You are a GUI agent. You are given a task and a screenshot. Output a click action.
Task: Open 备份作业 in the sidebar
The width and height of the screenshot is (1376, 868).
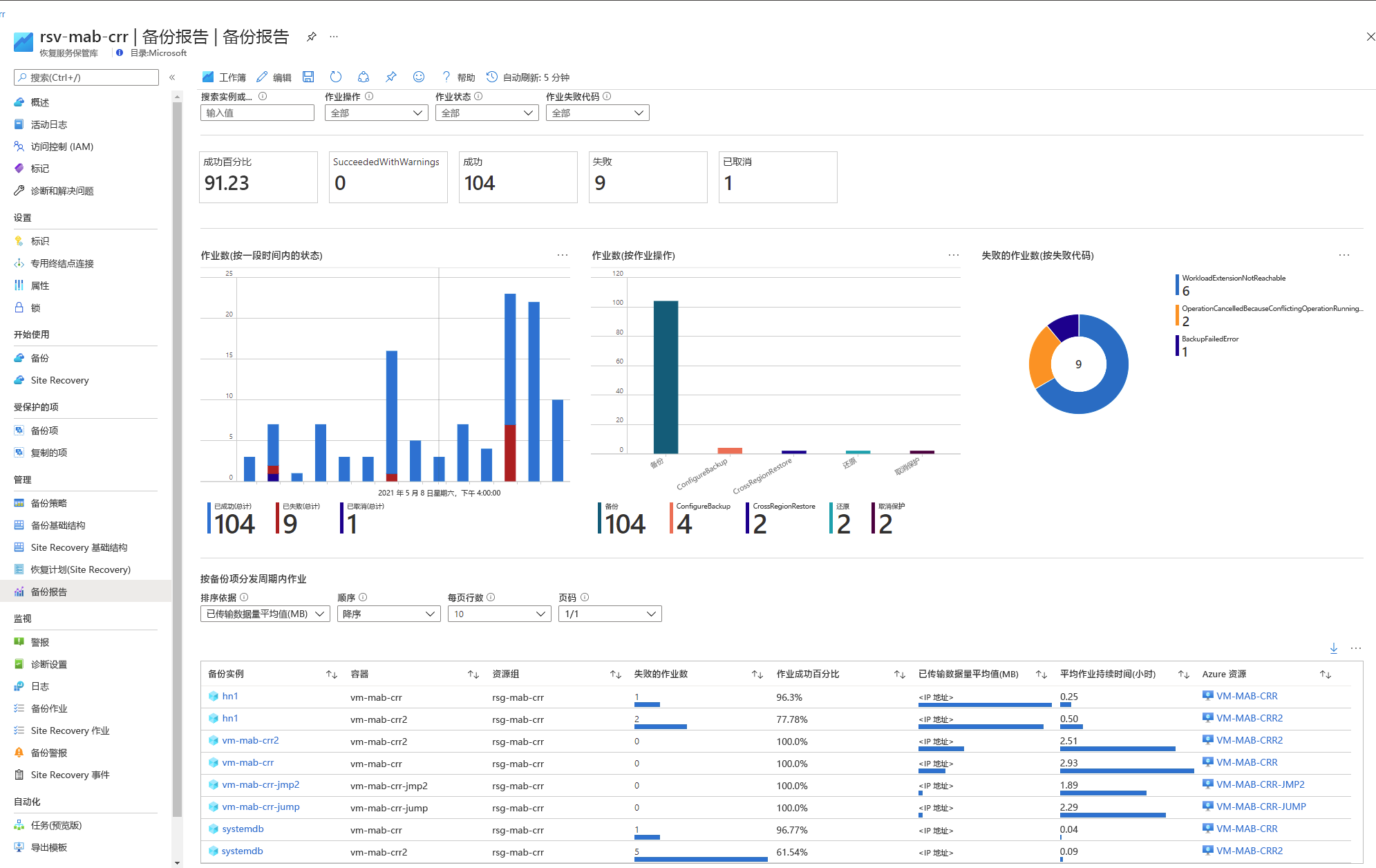click(x=48, y=708)
